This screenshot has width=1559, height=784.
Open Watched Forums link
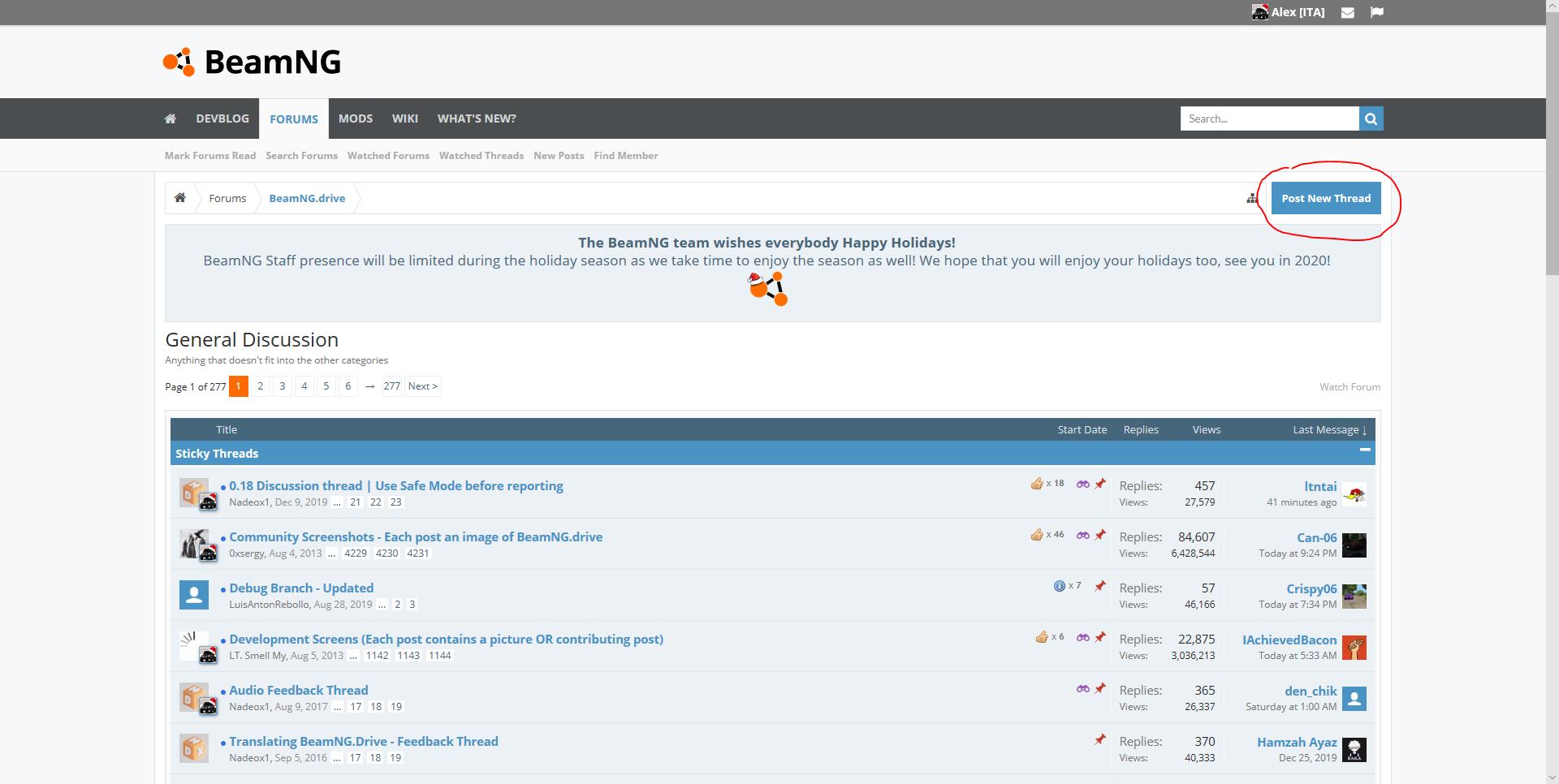pos(388,156)
